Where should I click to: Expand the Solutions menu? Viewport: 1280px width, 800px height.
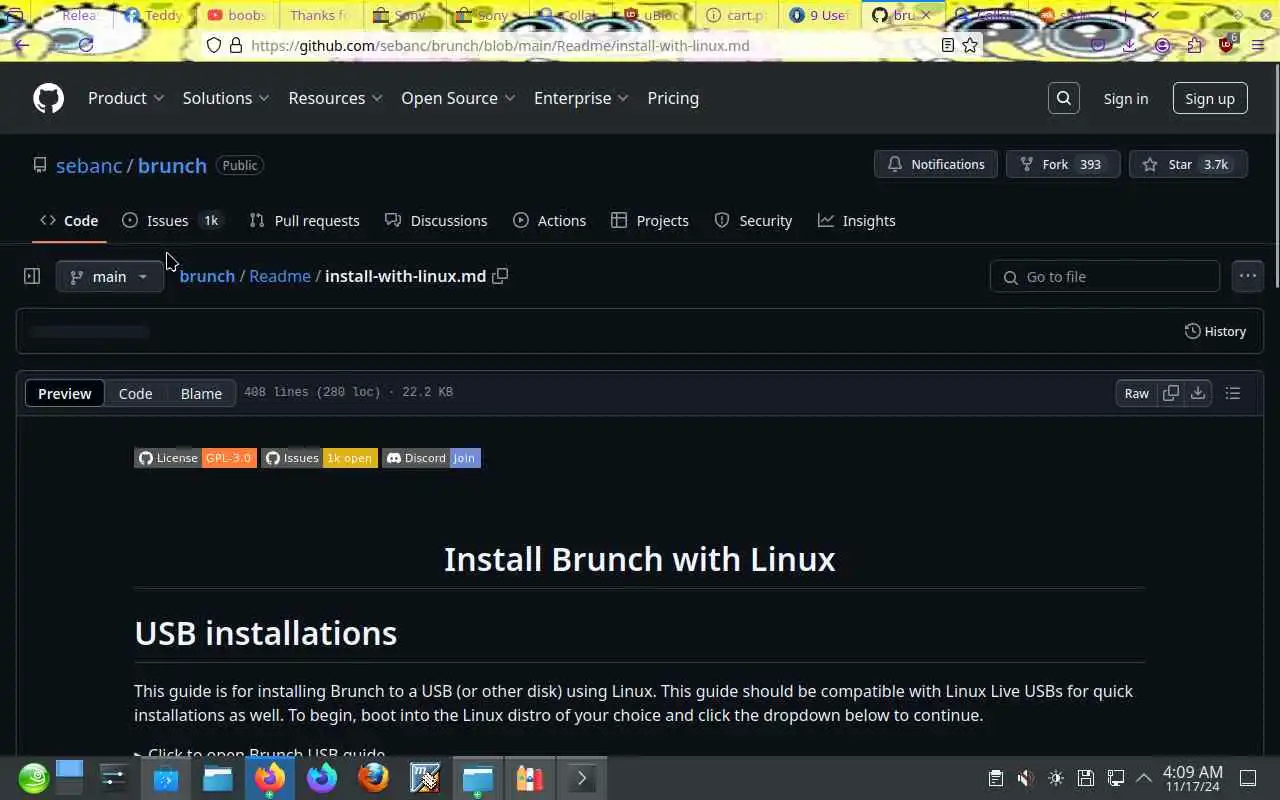[226, 98]
